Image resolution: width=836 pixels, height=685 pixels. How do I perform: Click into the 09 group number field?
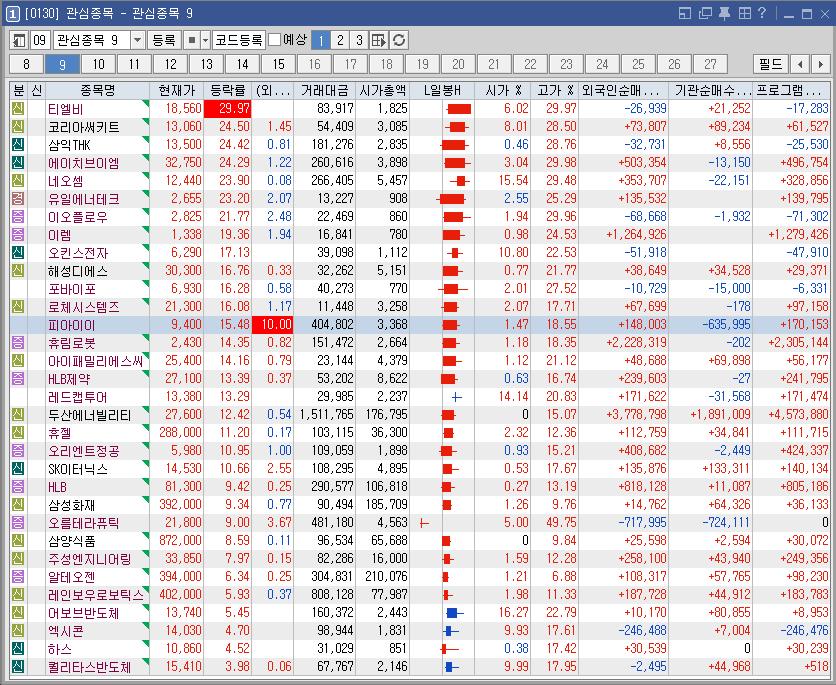[x=41, y=40]
